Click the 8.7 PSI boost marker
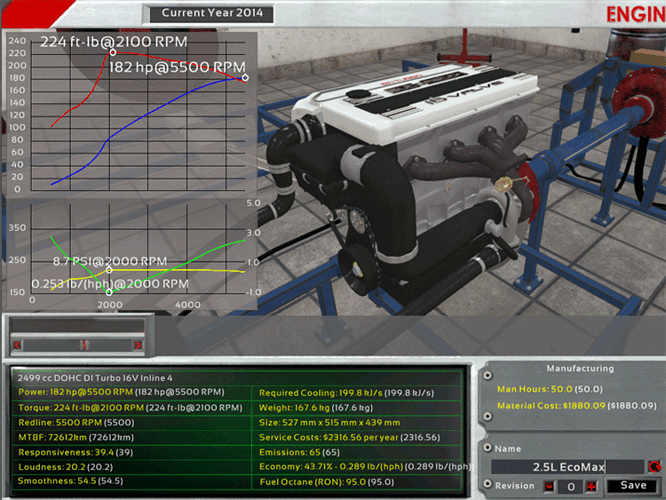666x500 pixels. 109,270
